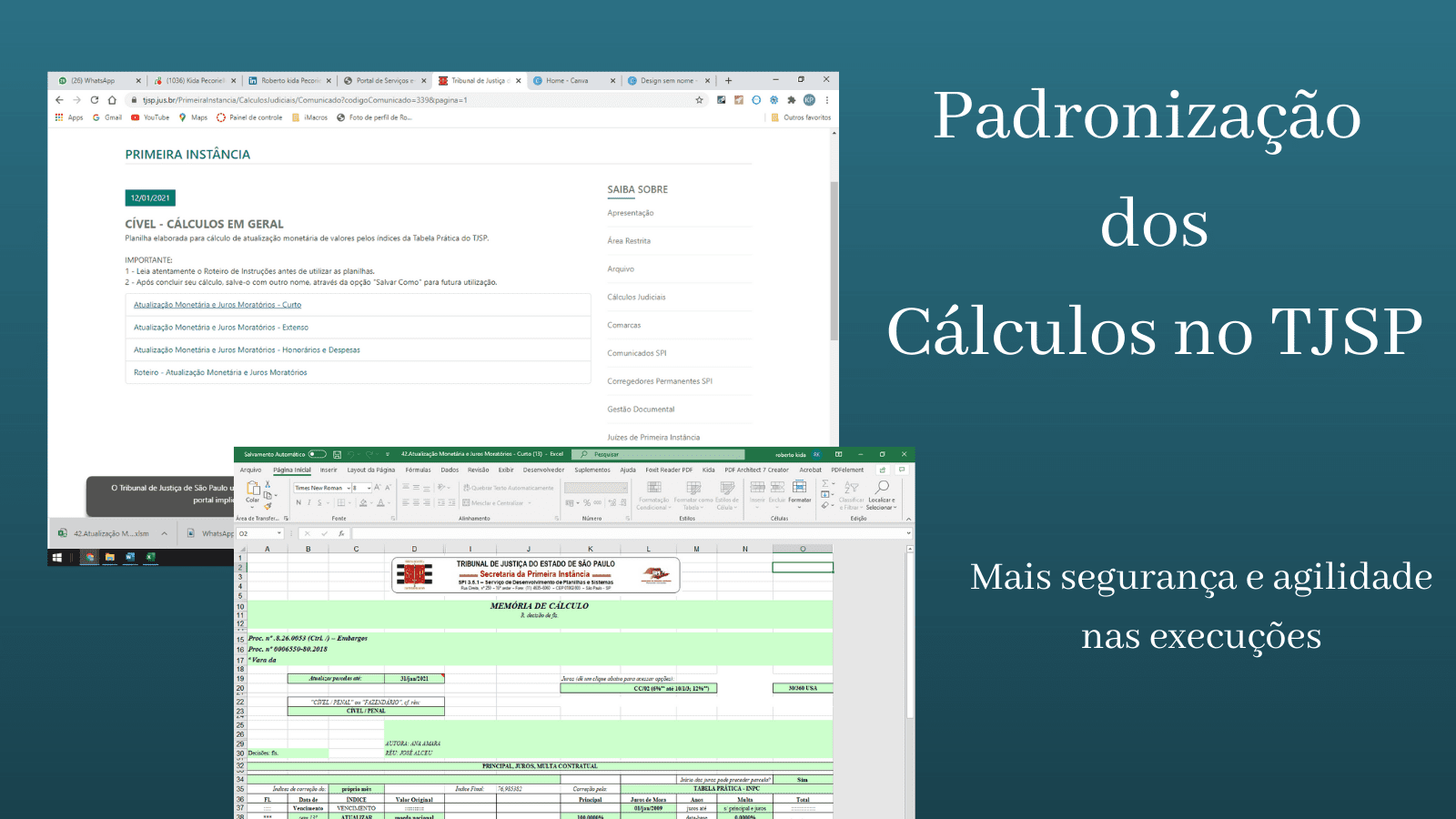Click the Format Painter brush icon
The width and height of the screenshot is (1456, 819).
point(268,506)
